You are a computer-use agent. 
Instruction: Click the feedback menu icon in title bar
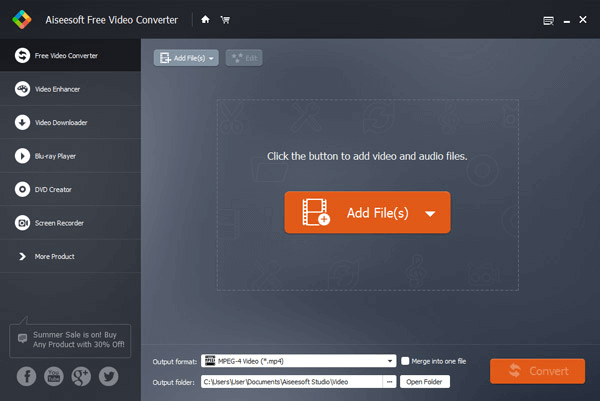547,20
